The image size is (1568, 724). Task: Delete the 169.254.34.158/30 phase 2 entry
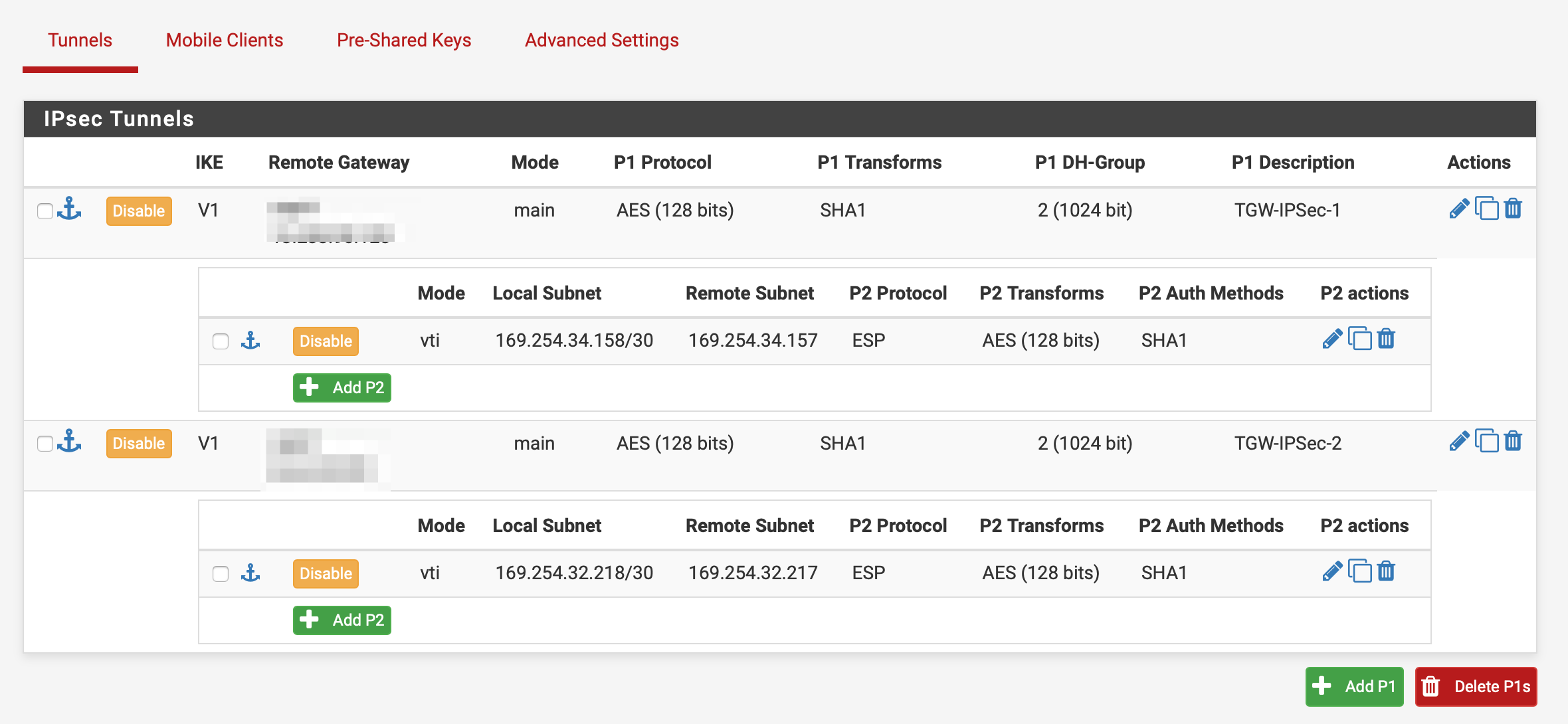click(x=1387, y=339)
